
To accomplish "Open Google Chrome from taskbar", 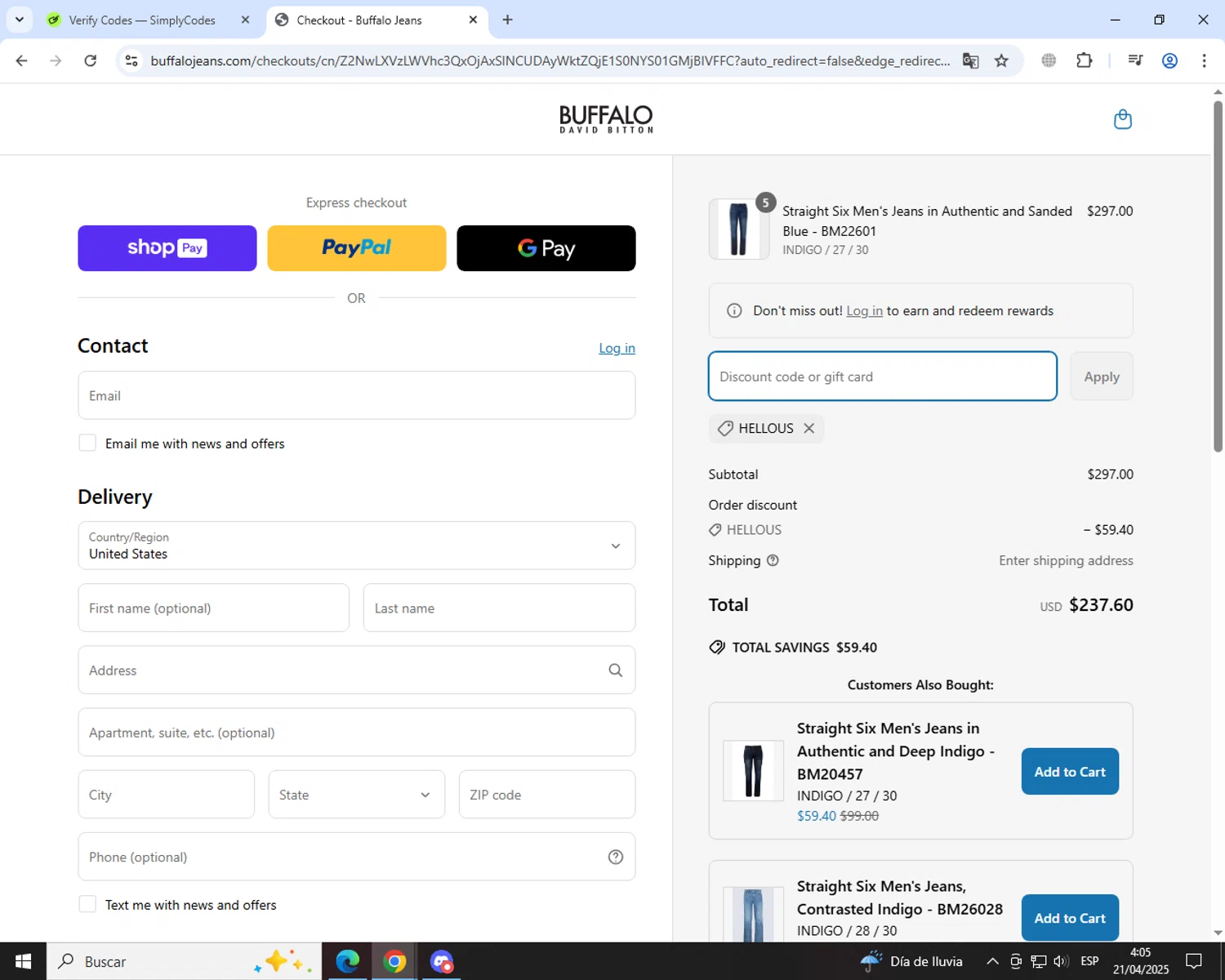I will point(394,961).
